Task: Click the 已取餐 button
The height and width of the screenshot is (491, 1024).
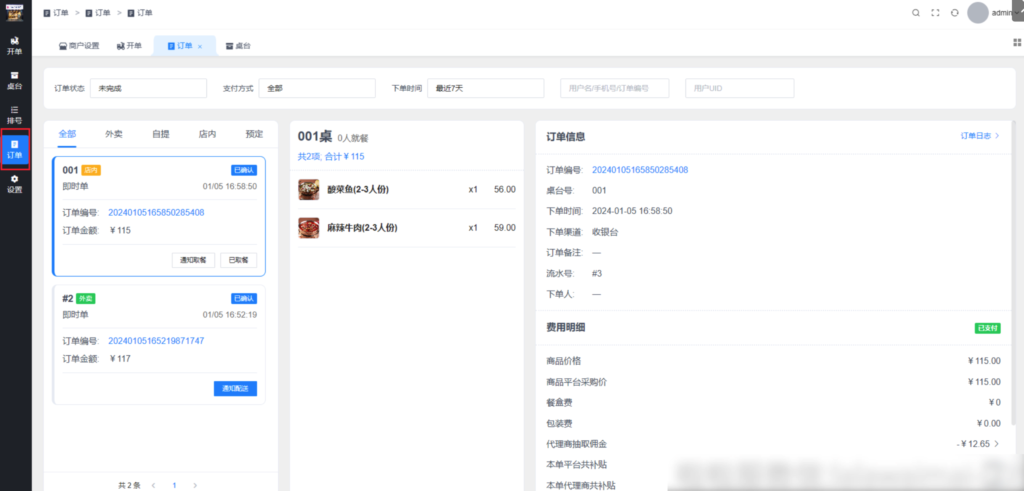Action: click(x=238, y=260)
